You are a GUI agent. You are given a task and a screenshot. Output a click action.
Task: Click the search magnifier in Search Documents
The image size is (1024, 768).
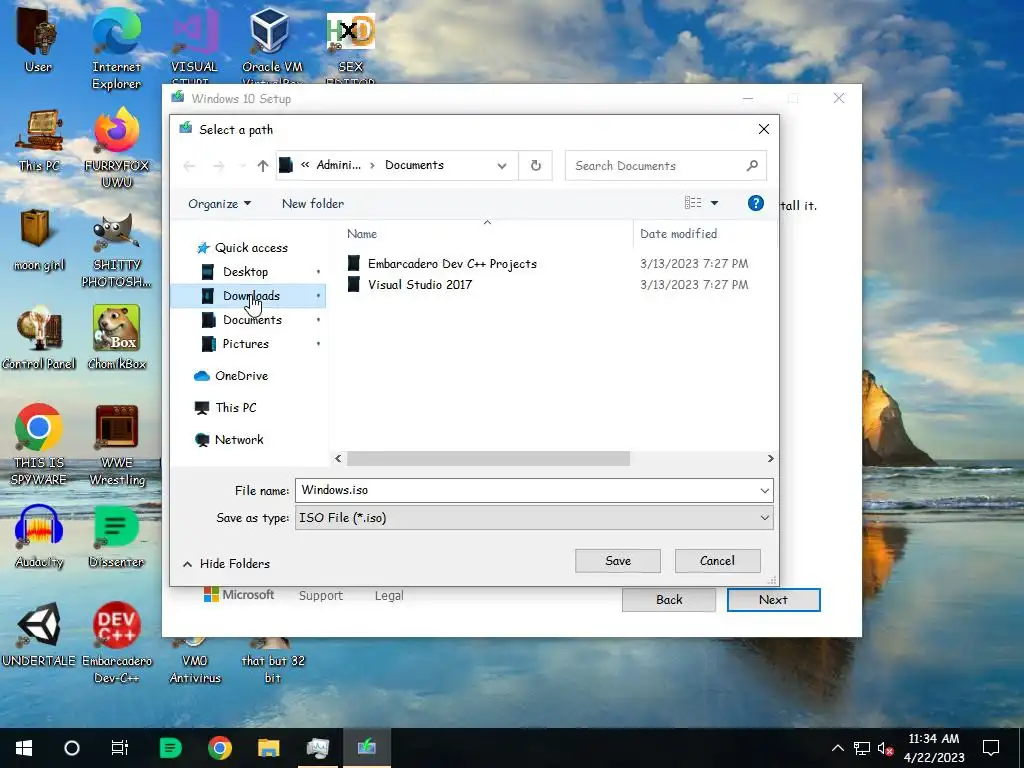(x=752, y=165)
